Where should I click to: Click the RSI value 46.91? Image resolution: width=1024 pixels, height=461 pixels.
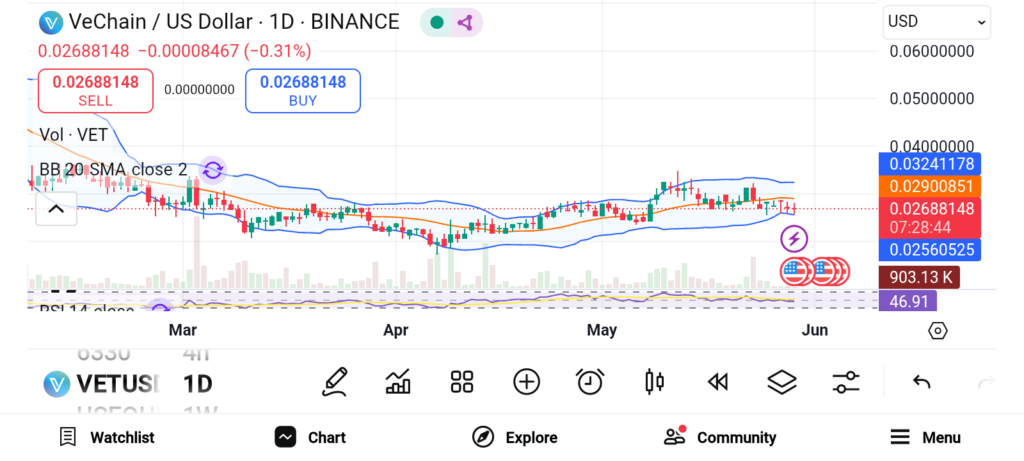[x=908, y=301]
